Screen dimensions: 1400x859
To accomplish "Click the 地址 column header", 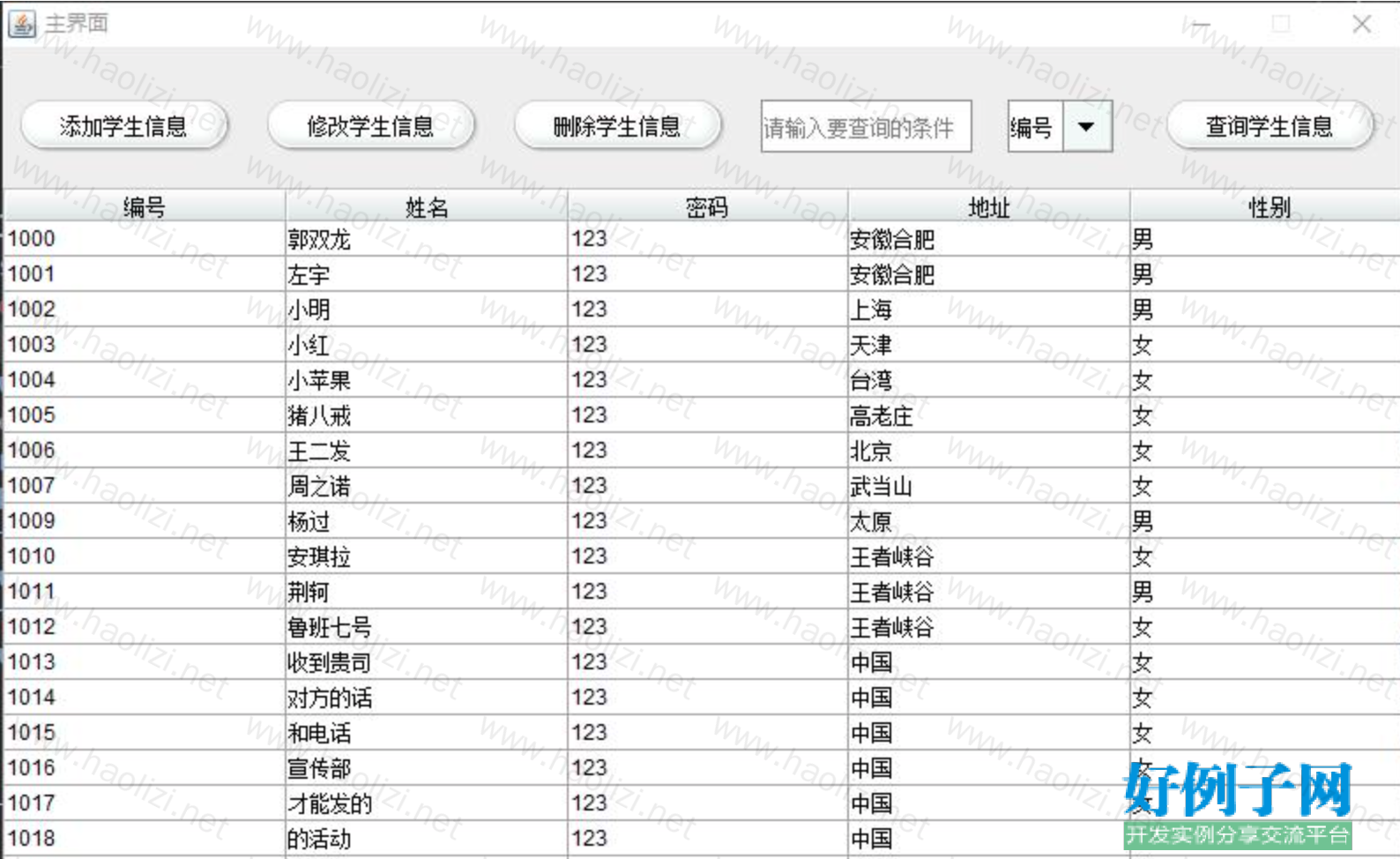I will (988, 207).
